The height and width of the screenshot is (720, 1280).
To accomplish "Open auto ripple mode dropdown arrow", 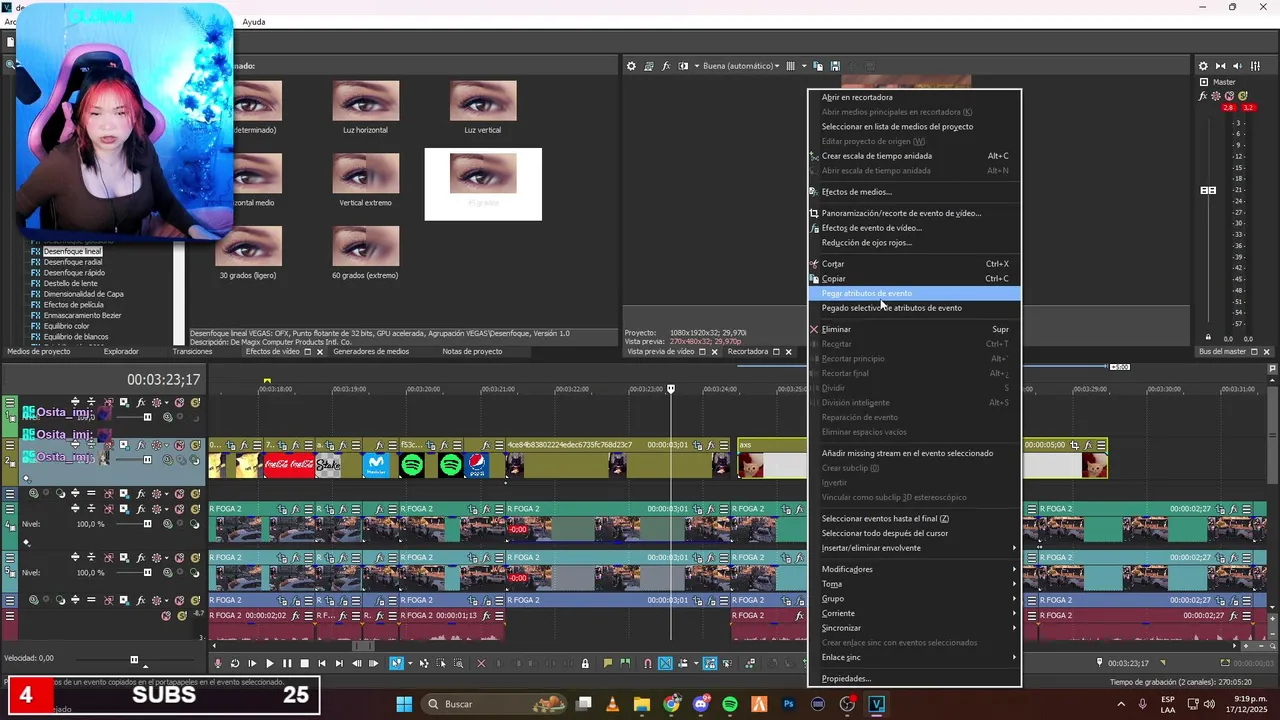I will click(696, 663).
